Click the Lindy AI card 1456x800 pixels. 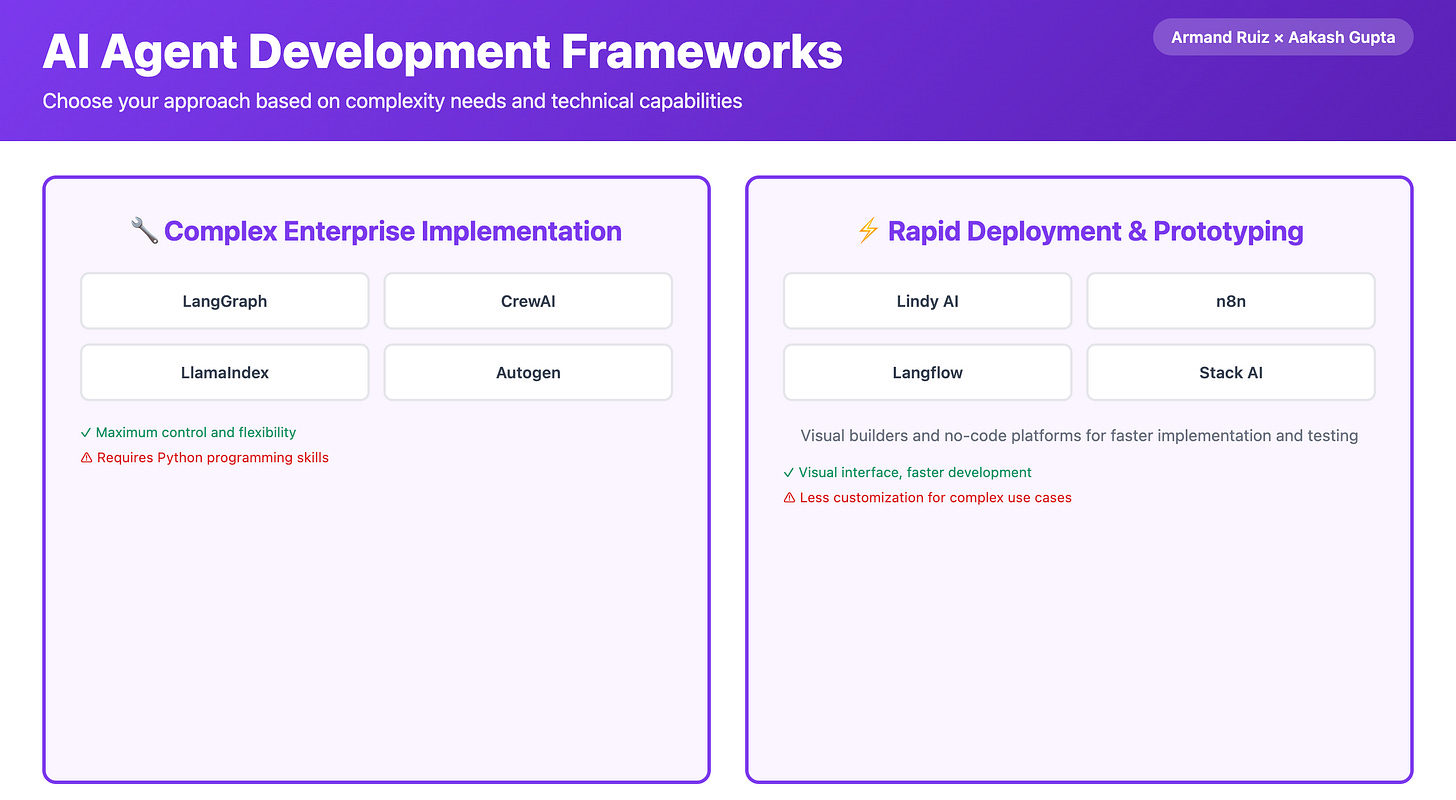(928, 301)
